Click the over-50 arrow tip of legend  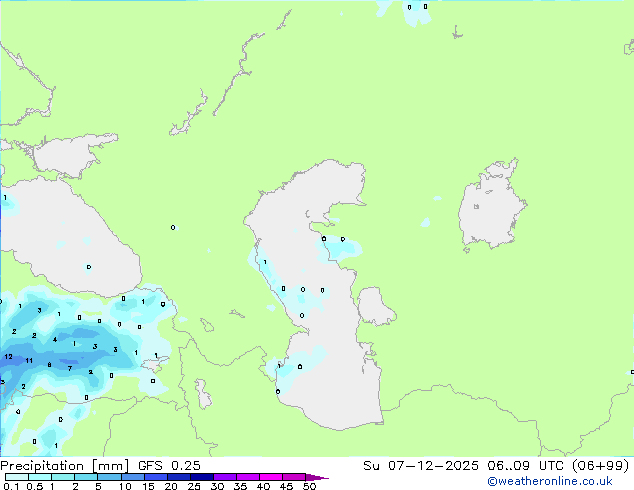(317, 477)
